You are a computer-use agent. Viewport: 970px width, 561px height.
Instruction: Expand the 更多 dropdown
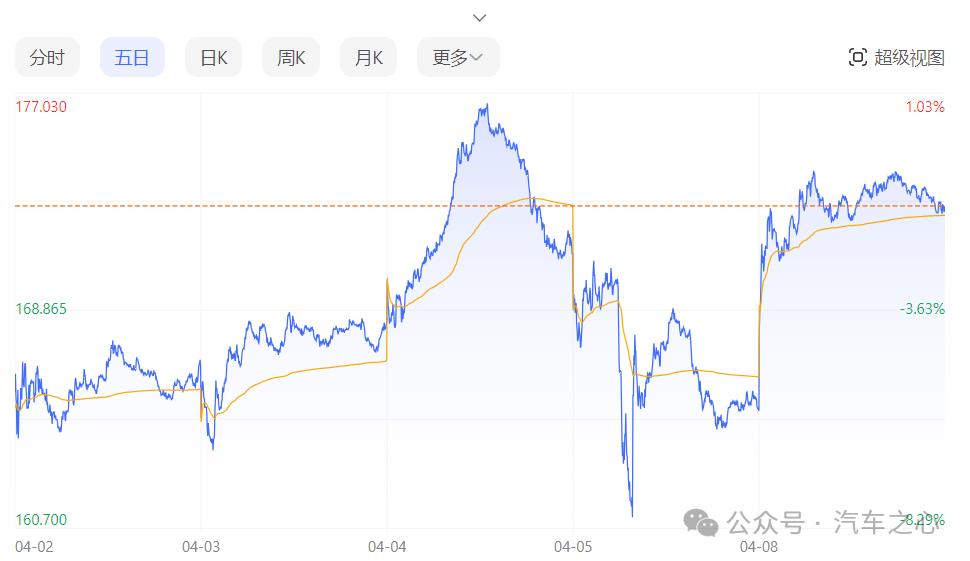[458, 58]
